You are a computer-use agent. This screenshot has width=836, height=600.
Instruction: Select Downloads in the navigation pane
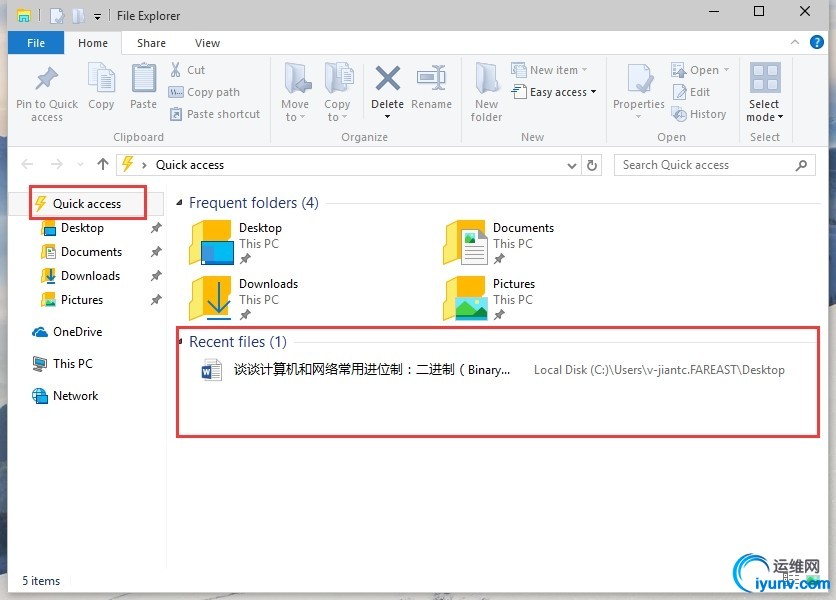pos(90,276)
